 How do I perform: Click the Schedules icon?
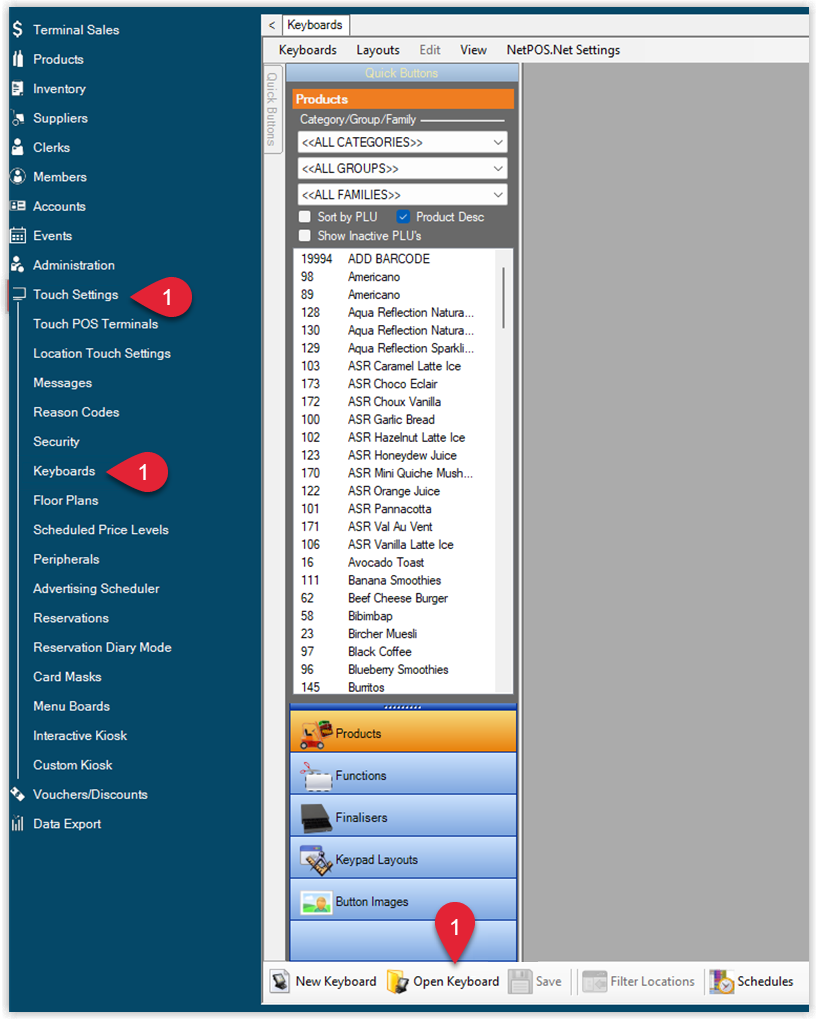[x=721, y=982]
